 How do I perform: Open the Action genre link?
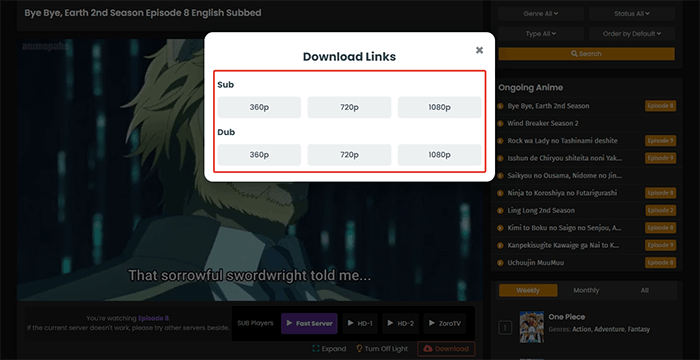(x=581, y=329)
